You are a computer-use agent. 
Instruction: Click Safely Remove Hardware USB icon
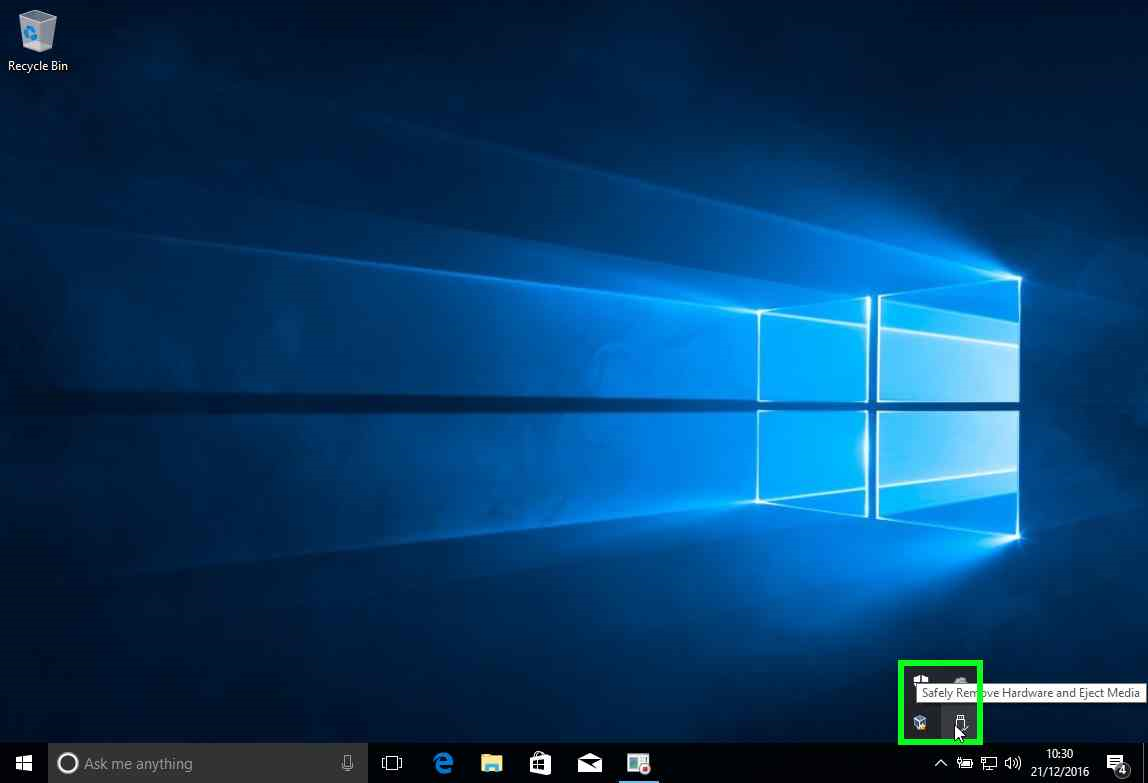click(x=961, y=724)
